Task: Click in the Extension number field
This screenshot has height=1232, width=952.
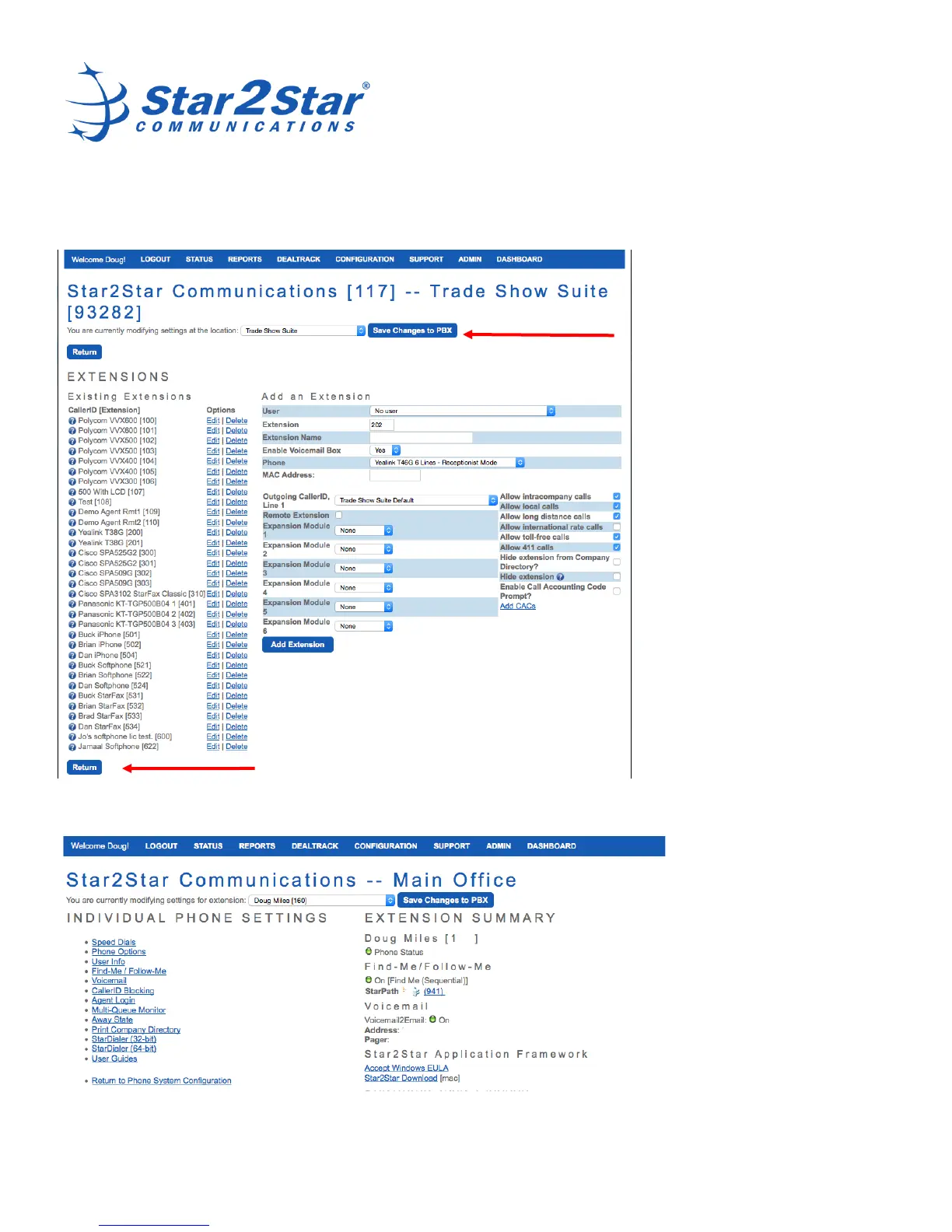Action: click(382, 425)
